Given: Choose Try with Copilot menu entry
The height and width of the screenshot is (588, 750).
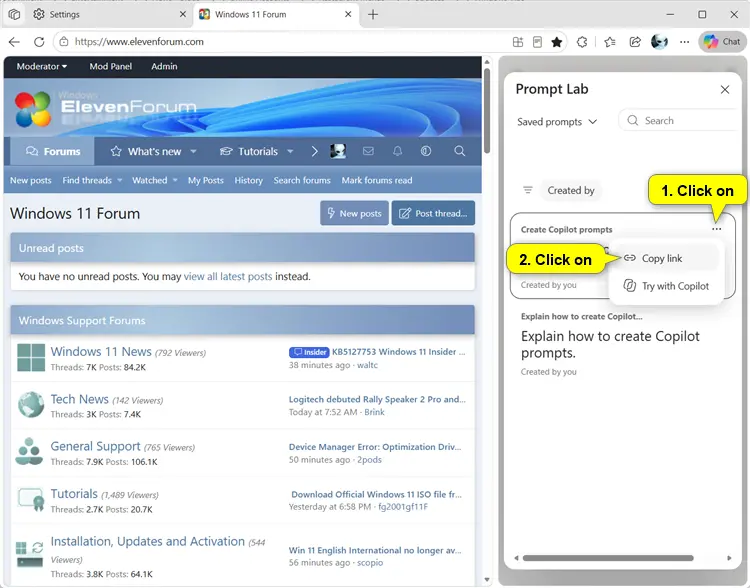Looking at the screenshot, I should 666,286.
